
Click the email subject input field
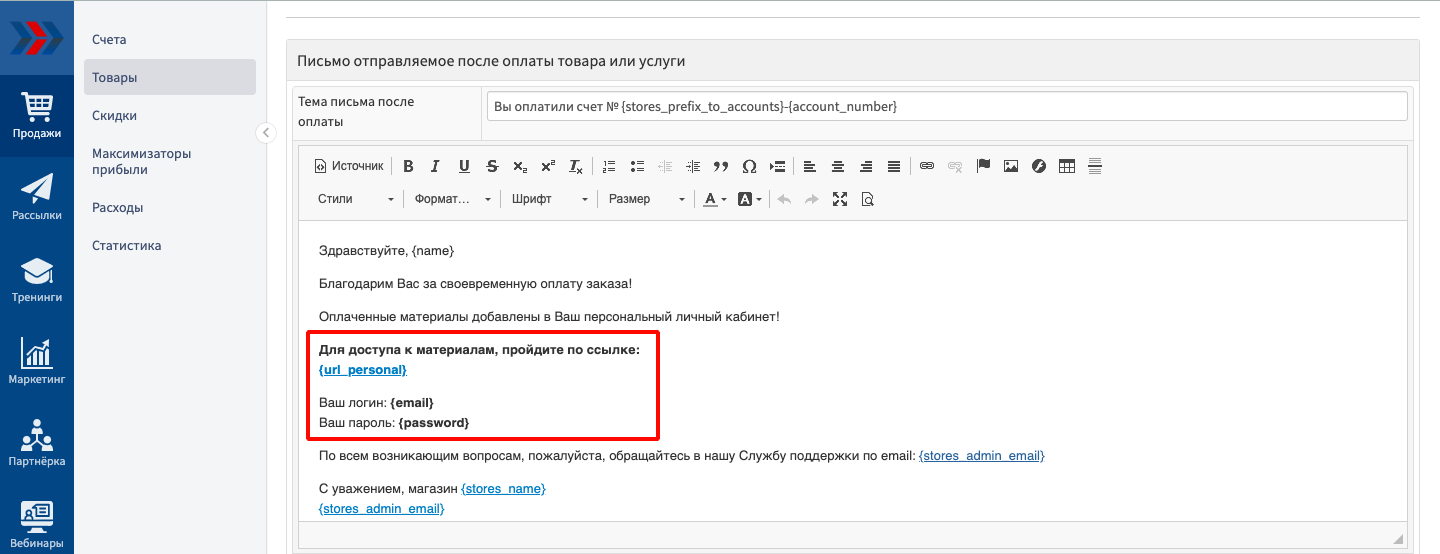pos(946,106)
